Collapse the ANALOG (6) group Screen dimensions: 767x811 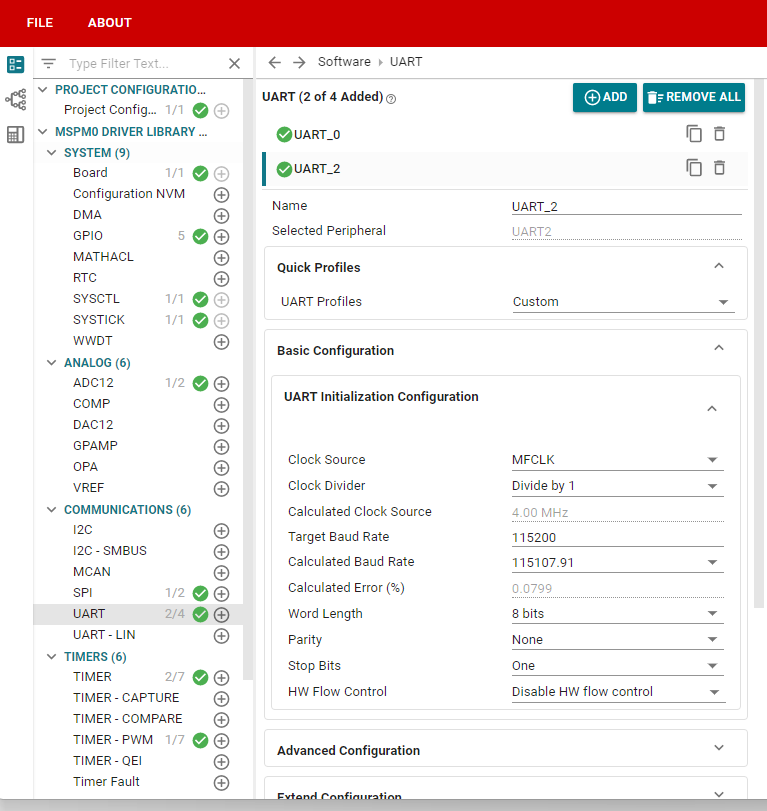point(52,363)
